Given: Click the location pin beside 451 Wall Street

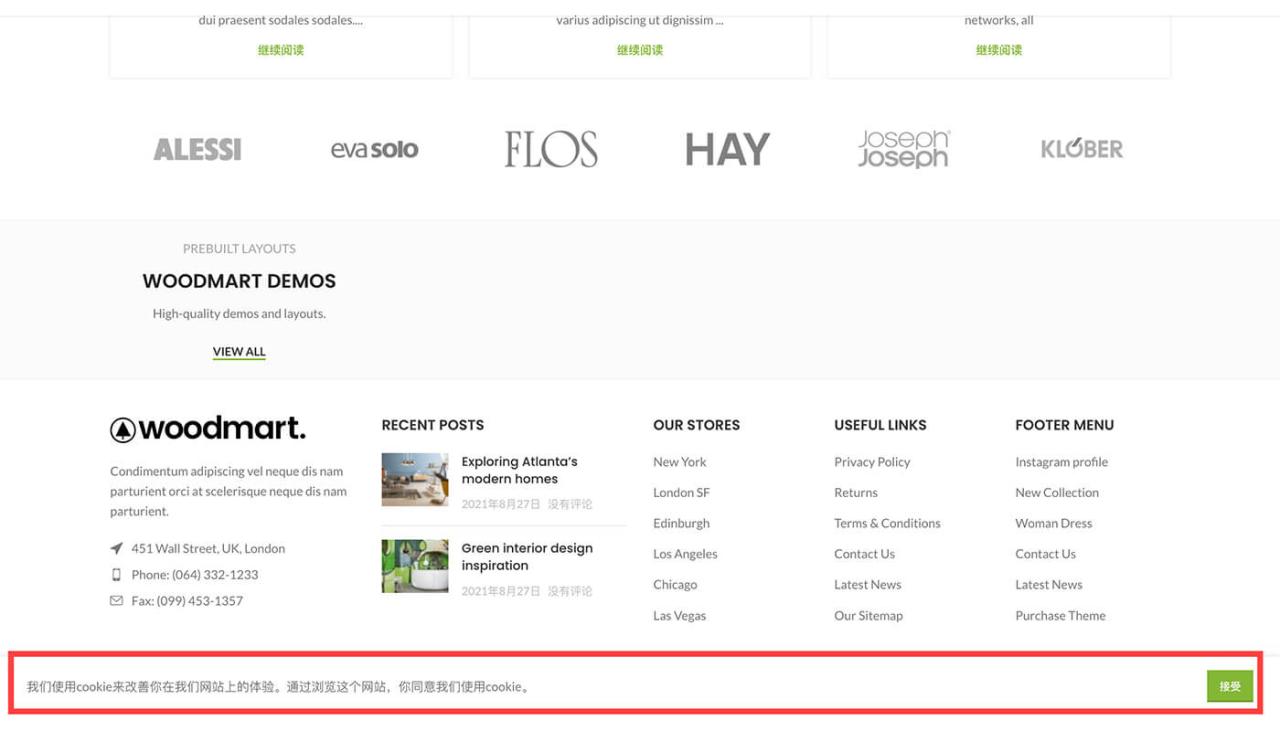Looking at the screenshot, I should click(x=117, y=548).
